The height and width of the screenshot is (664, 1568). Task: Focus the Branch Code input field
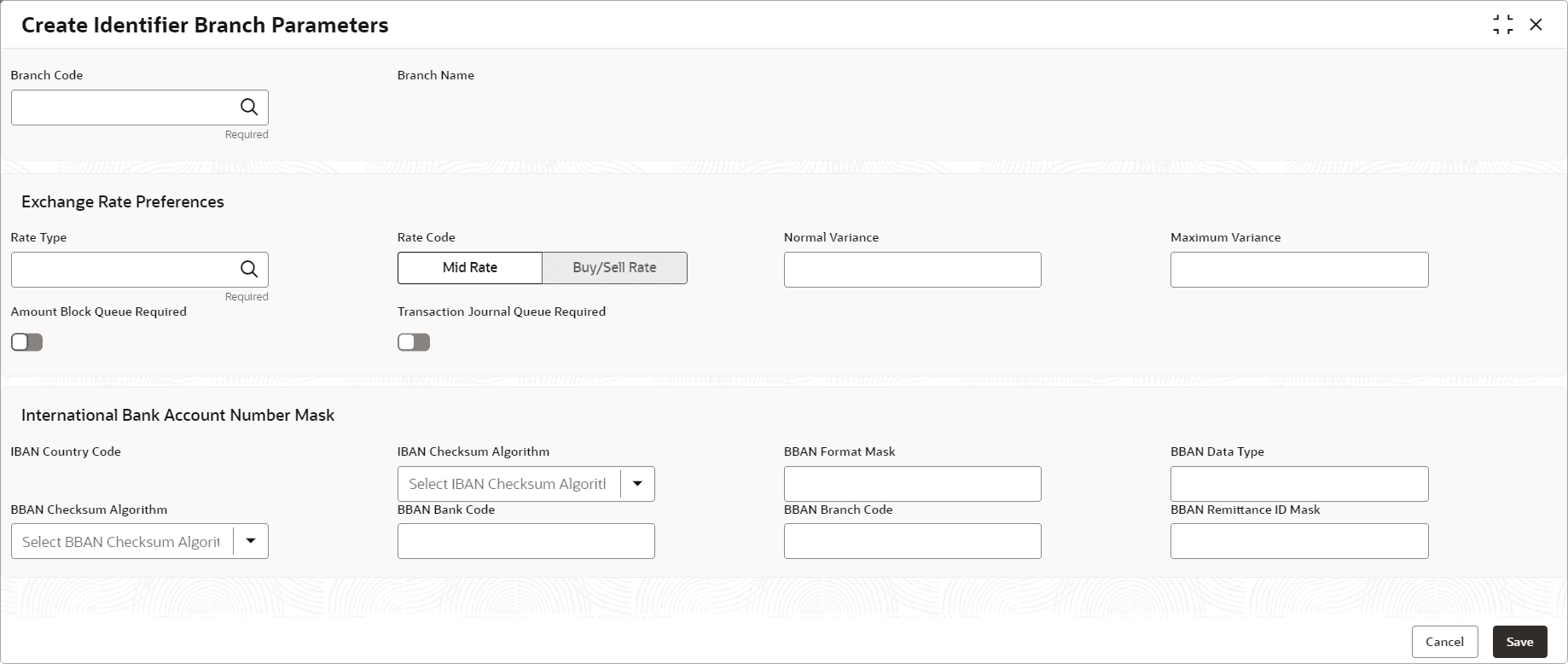pyautogui.click(x=125, y=108)
